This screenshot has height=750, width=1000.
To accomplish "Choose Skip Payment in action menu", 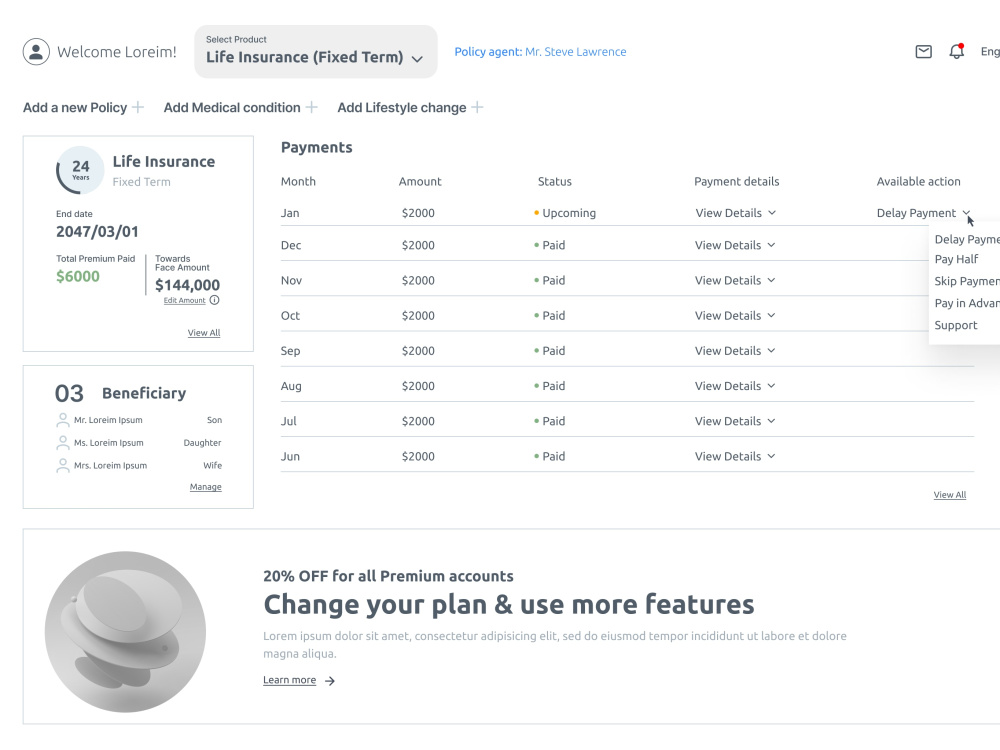I will click(967, 281).
